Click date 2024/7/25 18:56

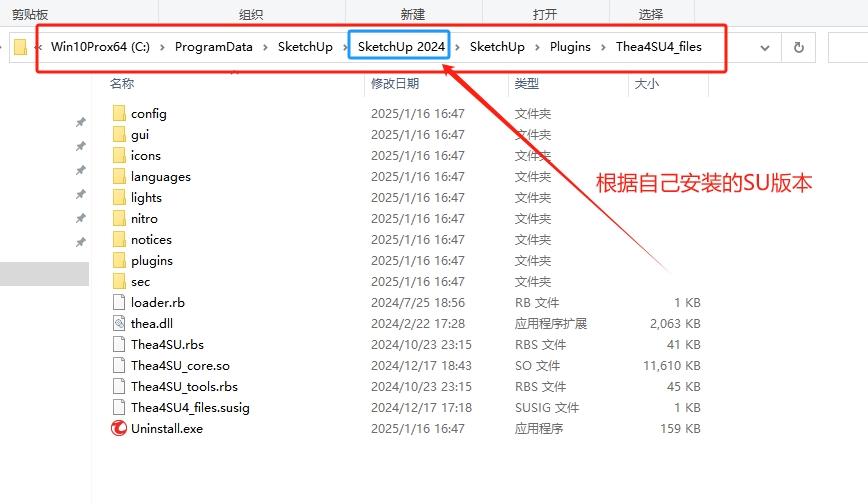point(418,303)
